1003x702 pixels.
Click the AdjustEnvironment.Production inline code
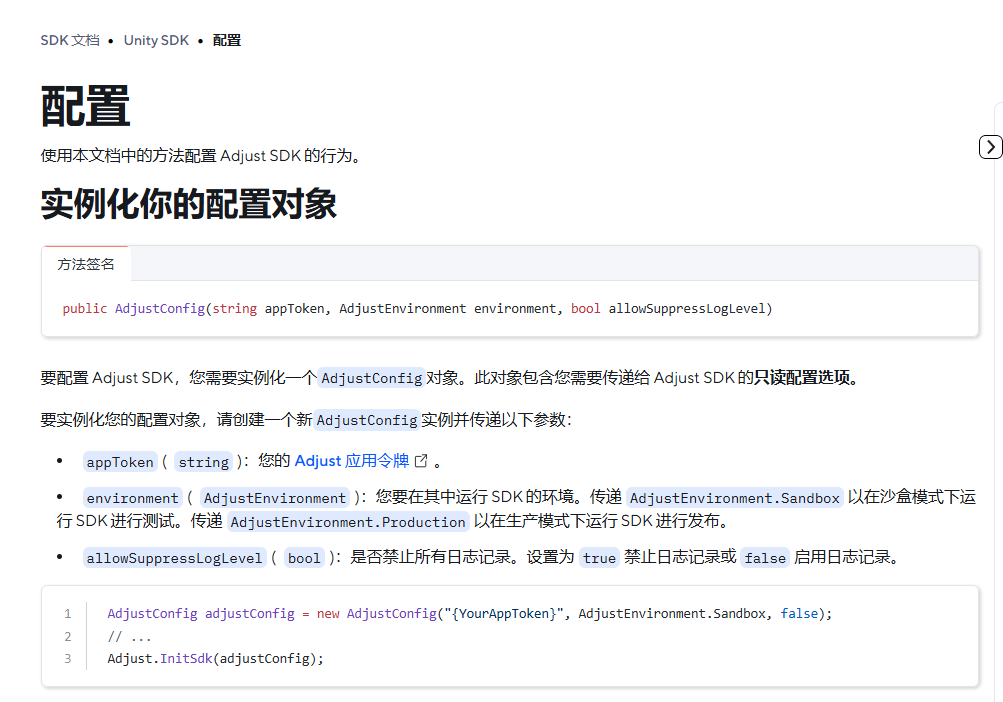[348, 522]
